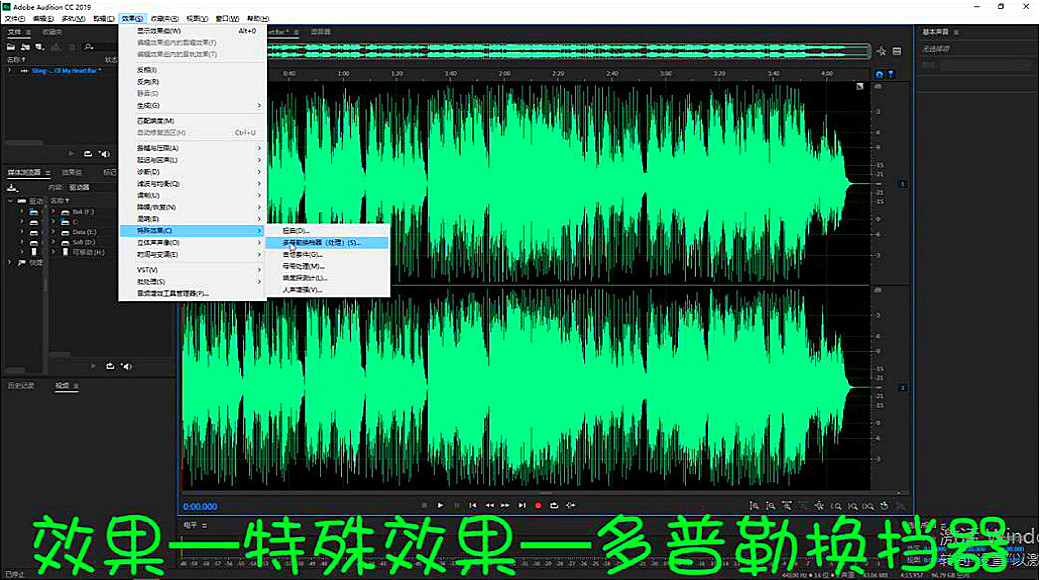
Task: Toggle the pause playback button
Action: coord(457,506)
